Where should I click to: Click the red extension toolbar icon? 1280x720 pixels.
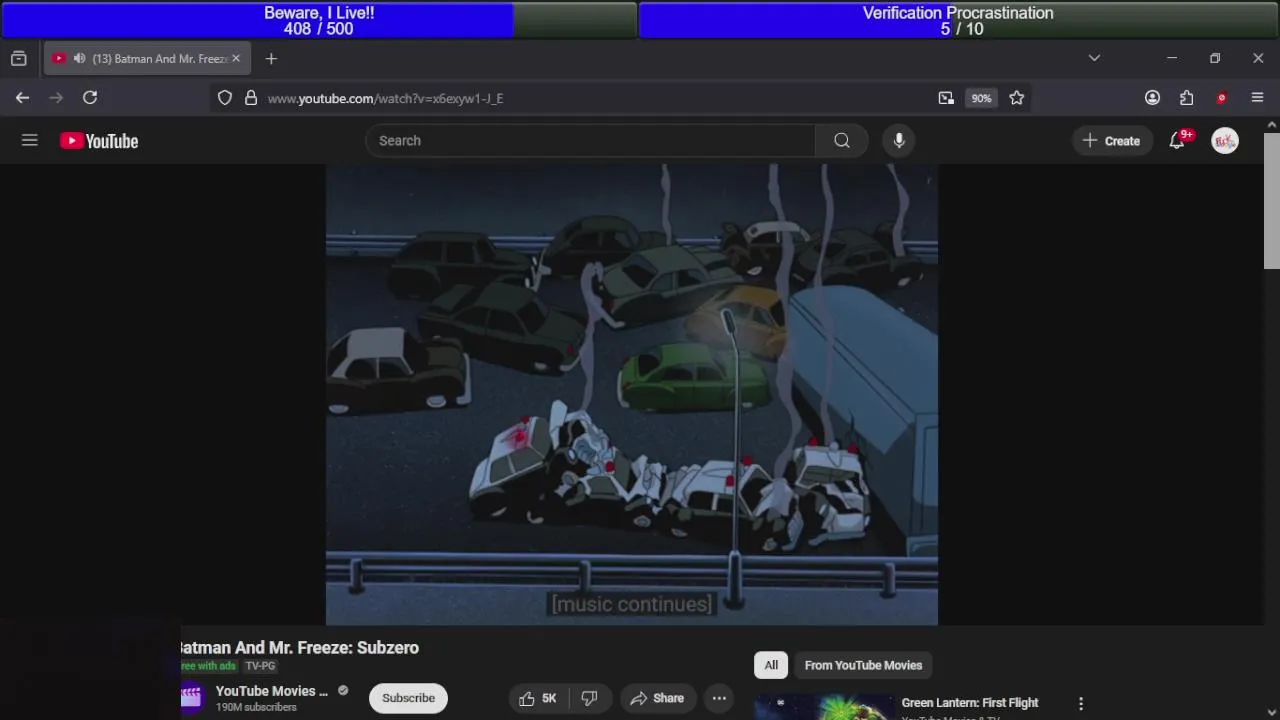click(1221, 98)
